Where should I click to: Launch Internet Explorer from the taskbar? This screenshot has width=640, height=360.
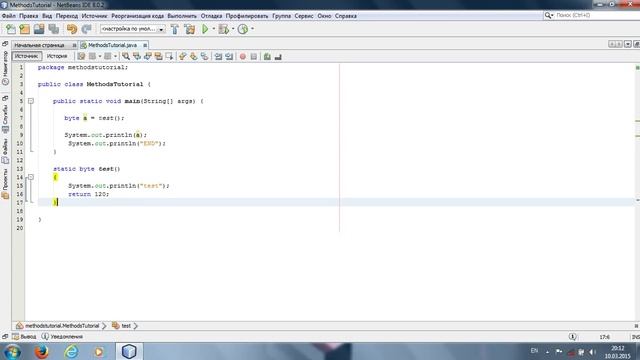(x=71, y=351)
